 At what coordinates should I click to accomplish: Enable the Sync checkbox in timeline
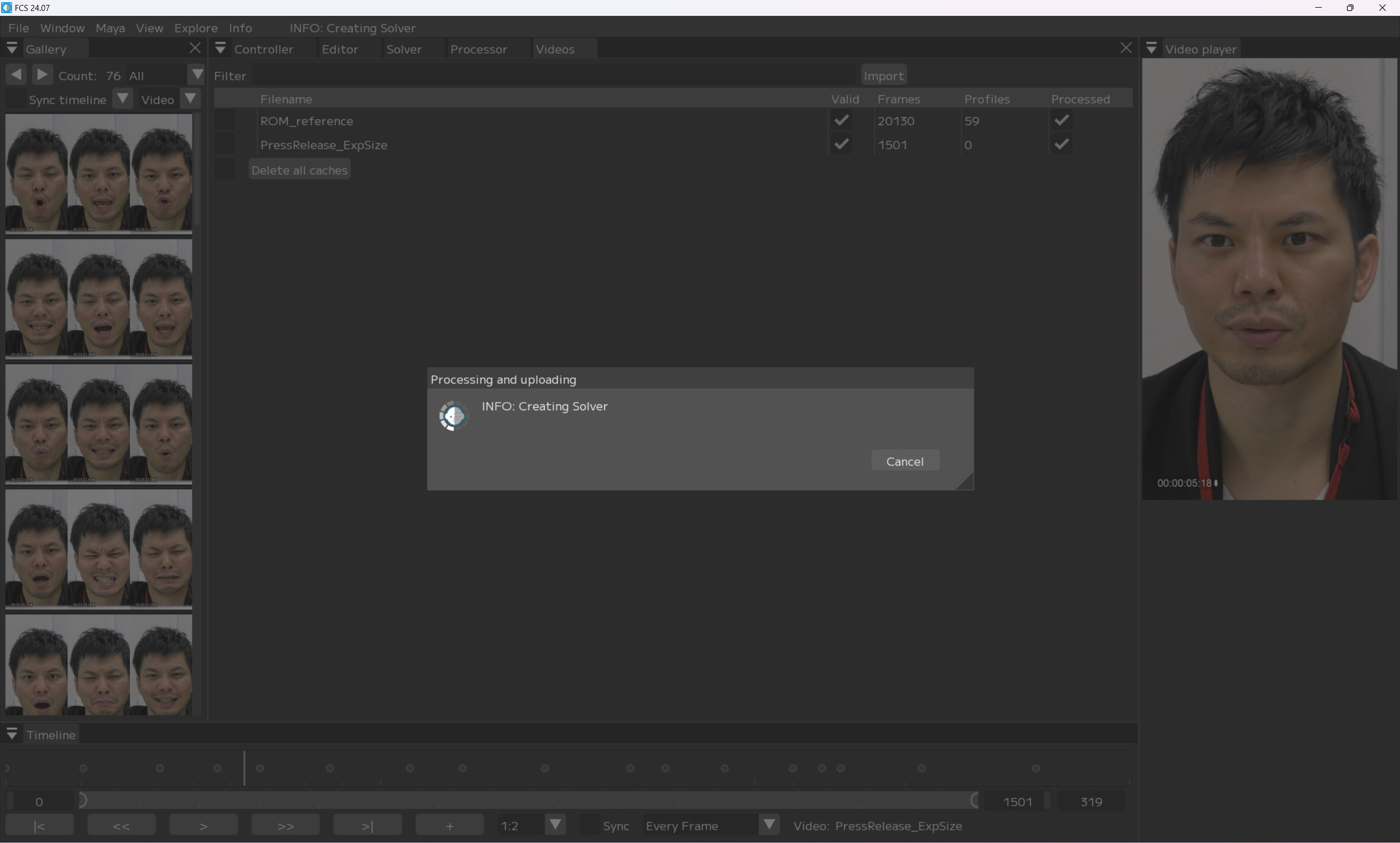(590, 825)
